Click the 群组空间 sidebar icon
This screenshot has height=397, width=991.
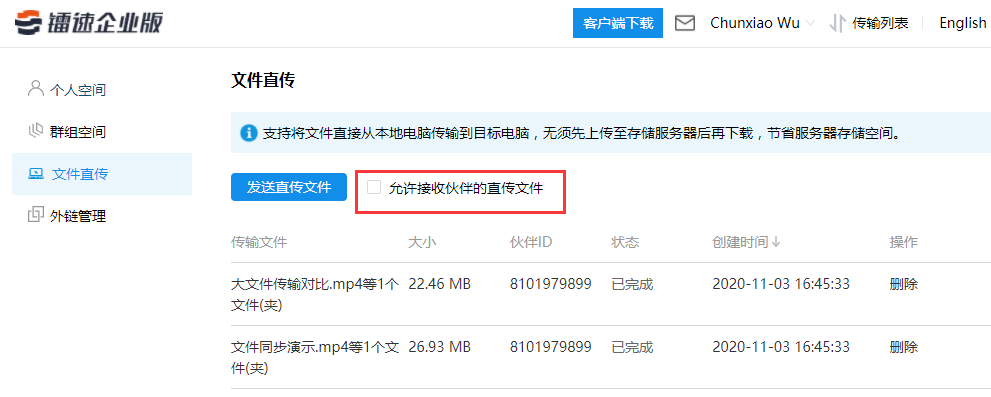pos(36,131)
